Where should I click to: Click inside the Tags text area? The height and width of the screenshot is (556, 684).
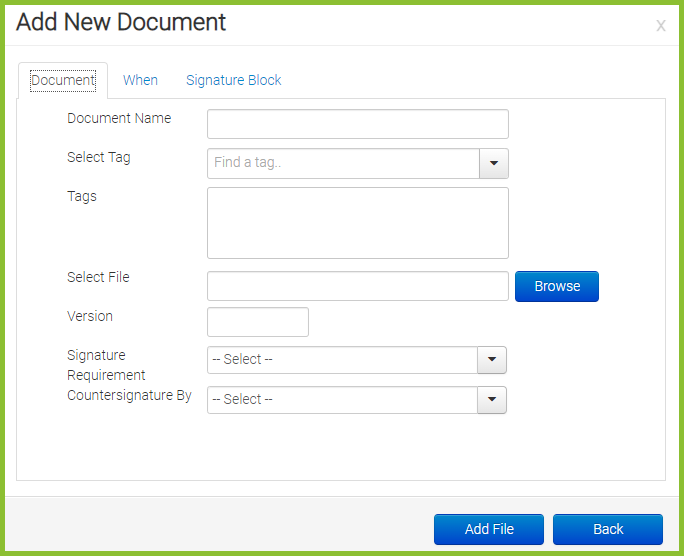click(x=358, y=223)
